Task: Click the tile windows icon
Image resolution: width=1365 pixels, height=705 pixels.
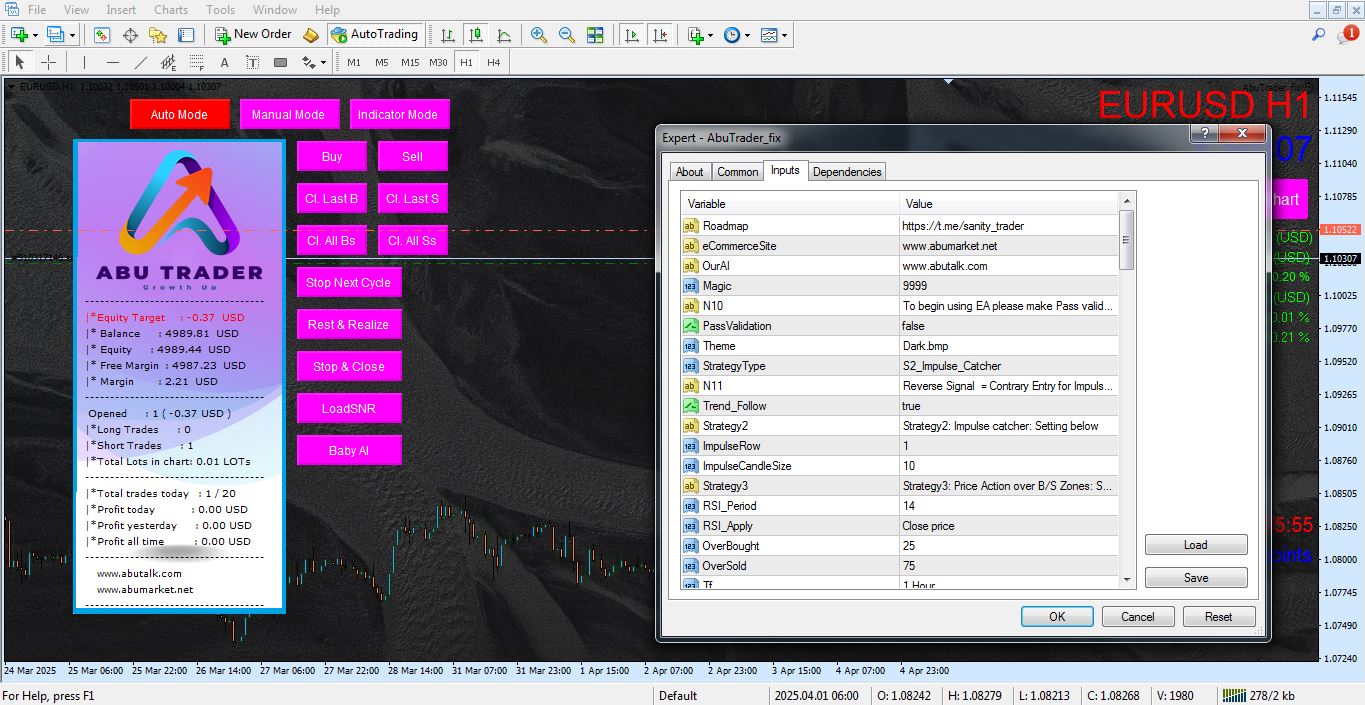Action: point(595,35)
